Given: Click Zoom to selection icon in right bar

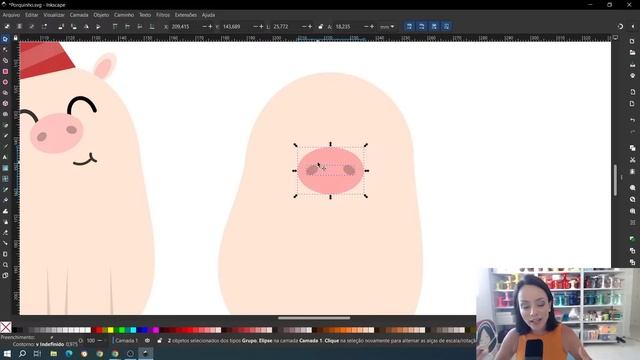Looking at the screenshot, I should click(x=632, y=188).
